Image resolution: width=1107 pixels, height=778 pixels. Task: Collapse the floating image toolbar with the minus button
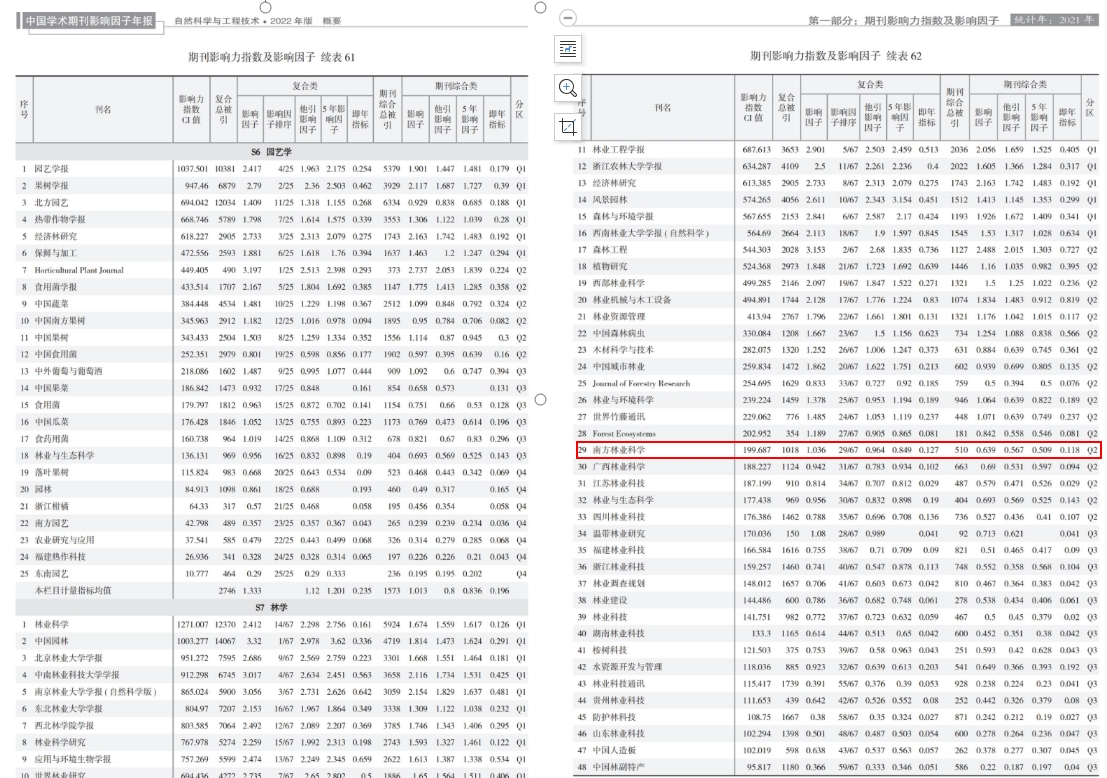pos(568,18)
